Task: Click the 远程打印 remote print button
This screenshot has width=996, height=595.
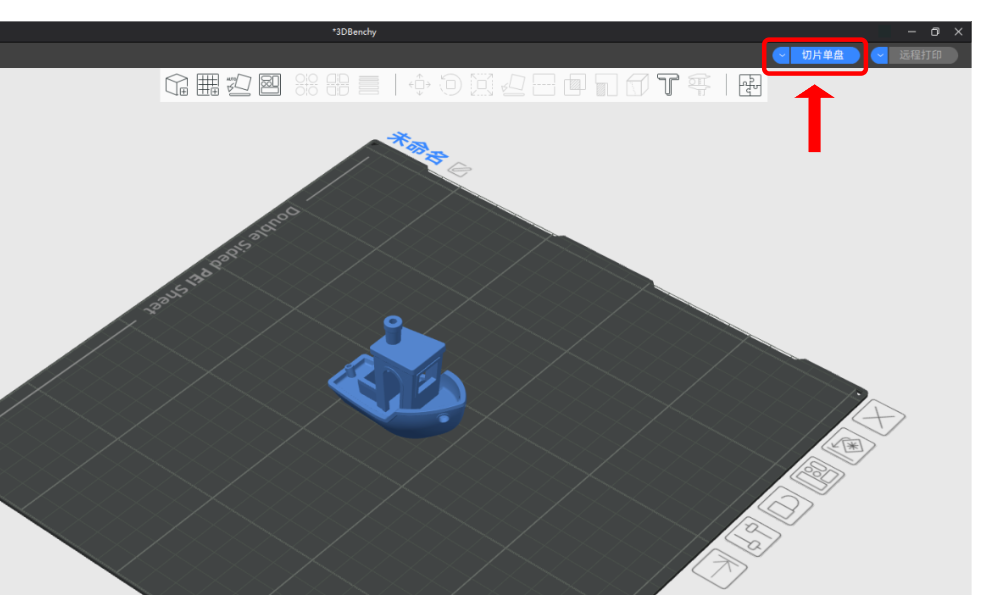Action: [x=923, y=55]
